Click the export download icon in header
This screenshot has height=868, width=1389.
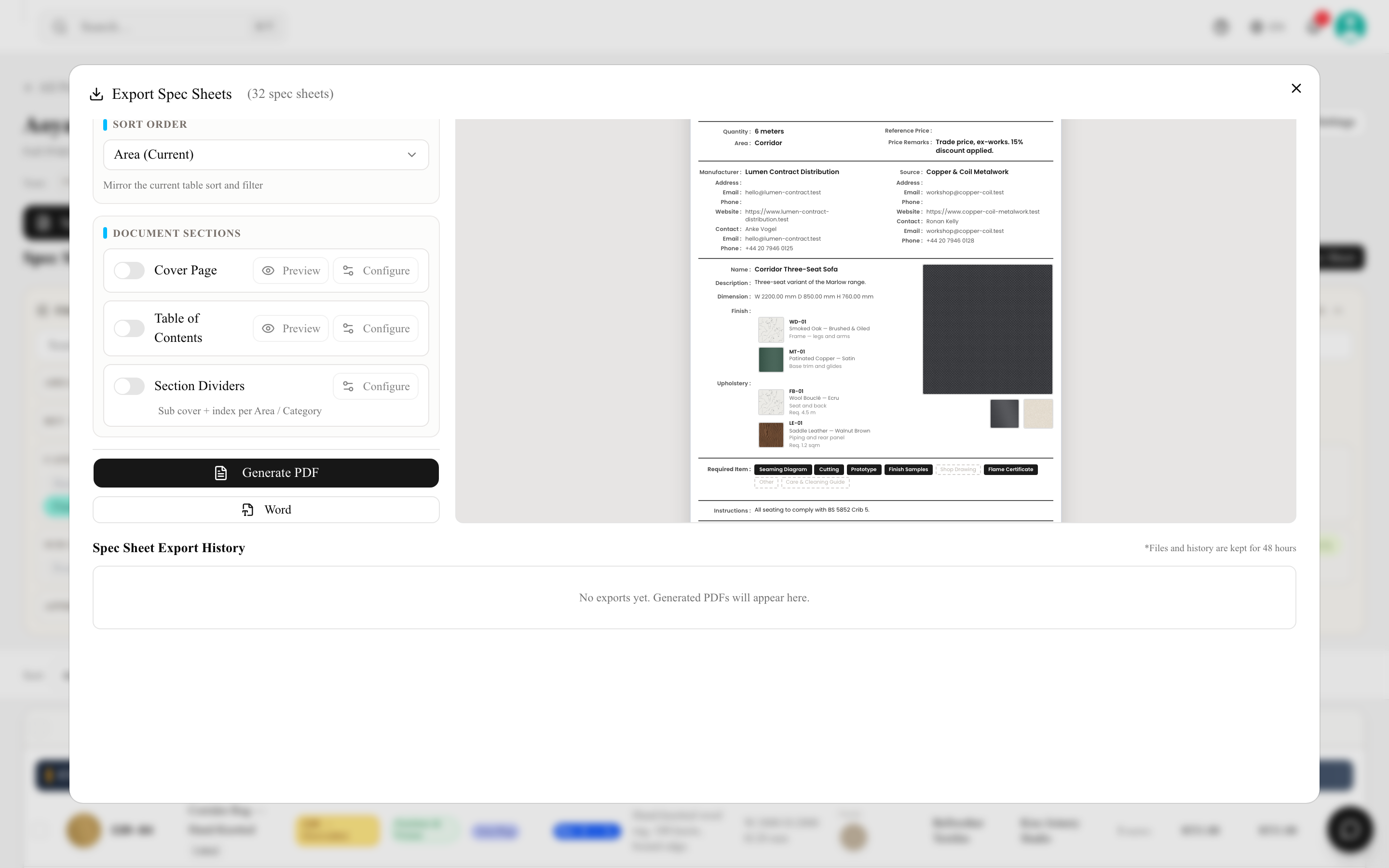point(96,94)
